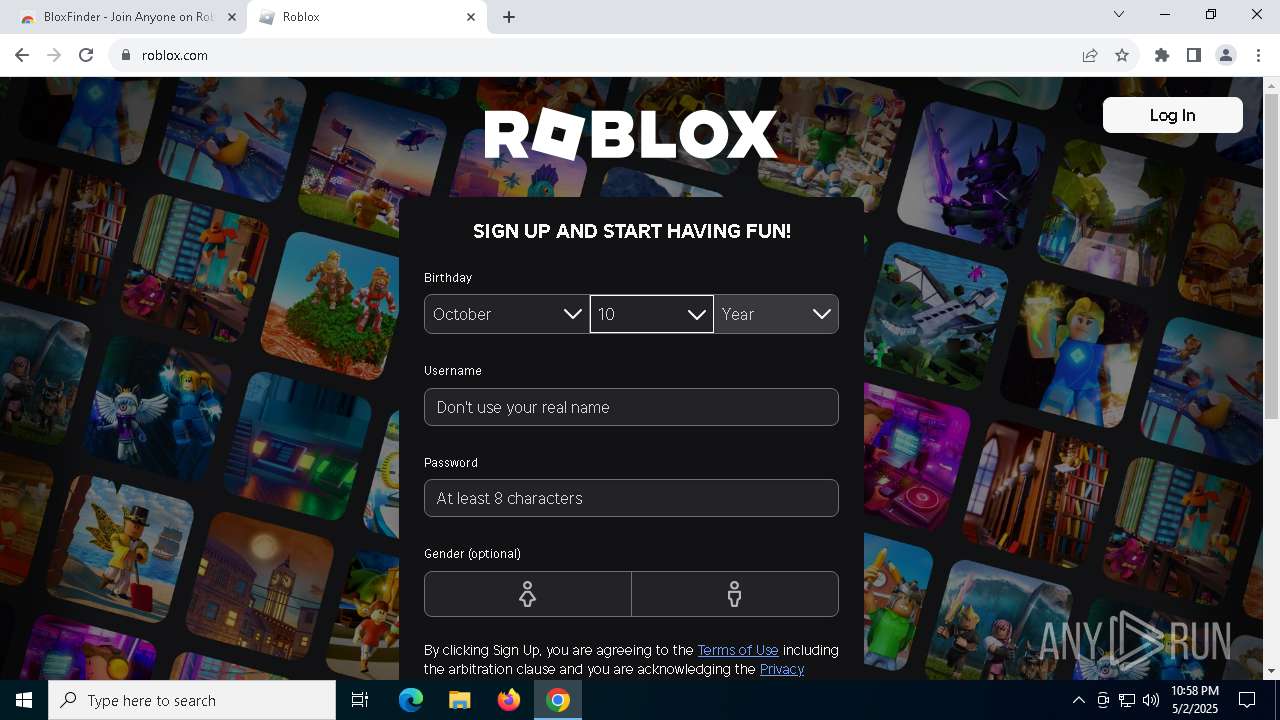Open a new browser tab

click(x=509, y=17)
